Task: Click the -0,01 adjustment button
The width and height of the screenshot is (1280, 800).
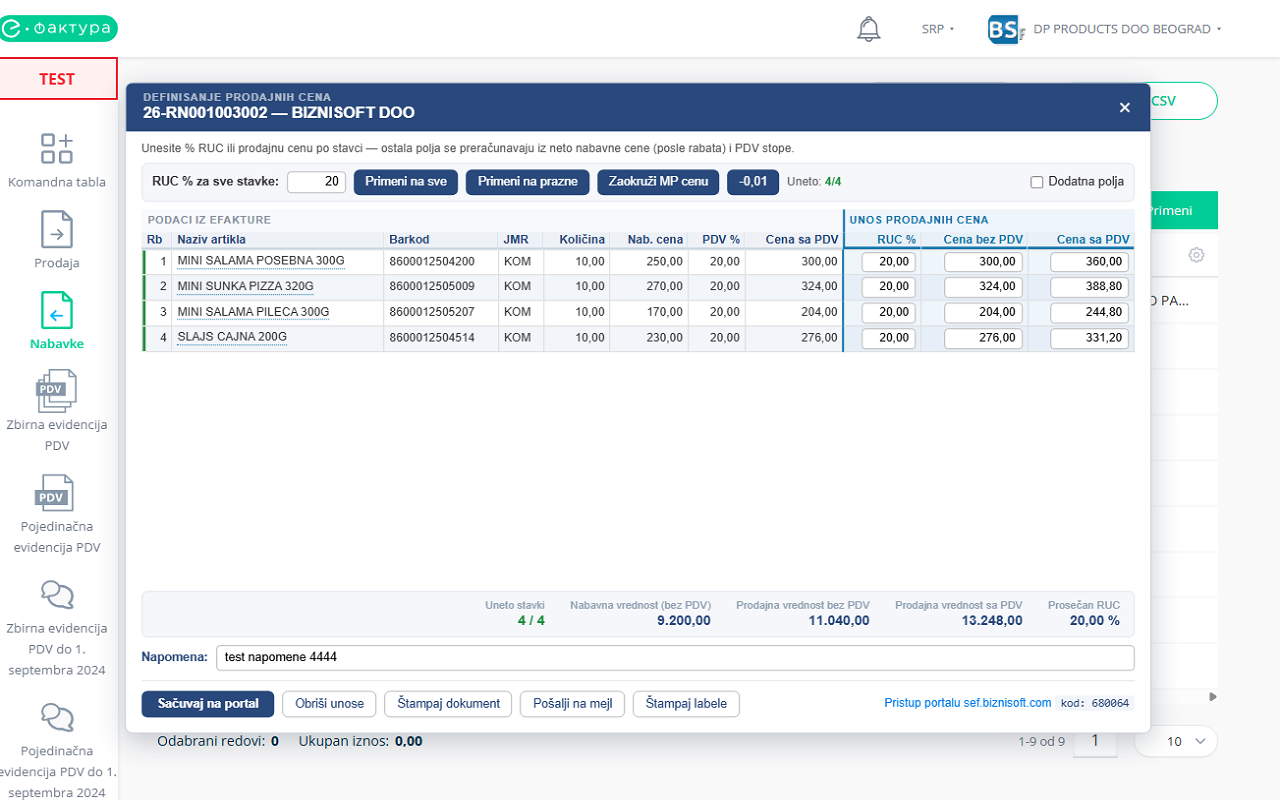Action: tap(752, 182)
